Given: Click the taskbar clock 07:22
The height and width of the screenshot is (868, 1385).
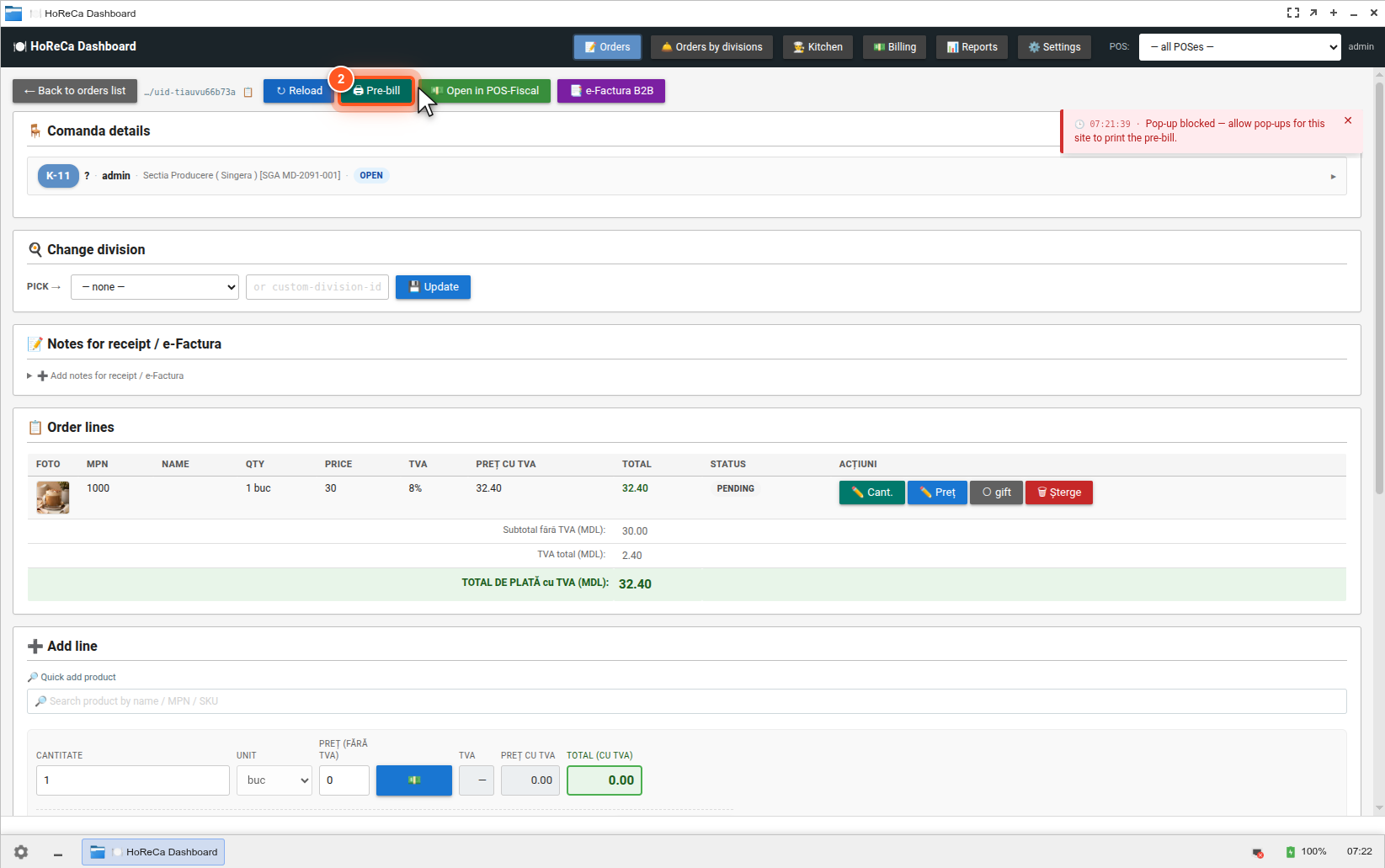Looking at the screenshot, I should [x=1359, y=852].
